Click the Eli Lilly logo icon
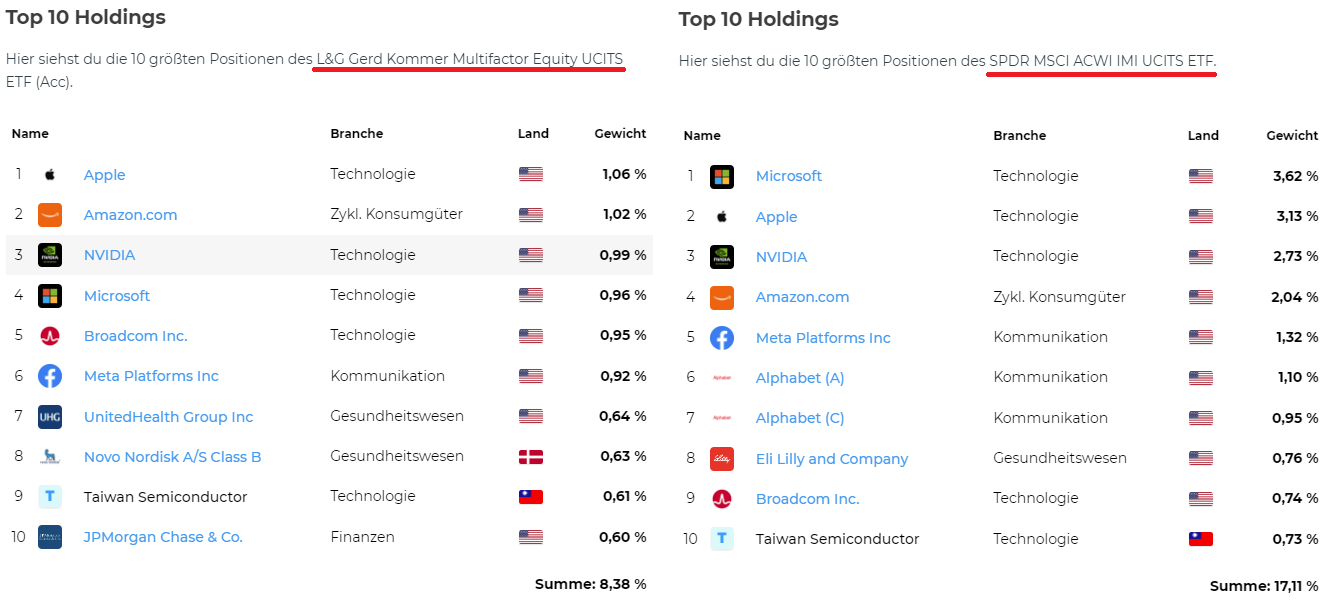The width and height of the screenshot is (1326, 604). (722, 459)
